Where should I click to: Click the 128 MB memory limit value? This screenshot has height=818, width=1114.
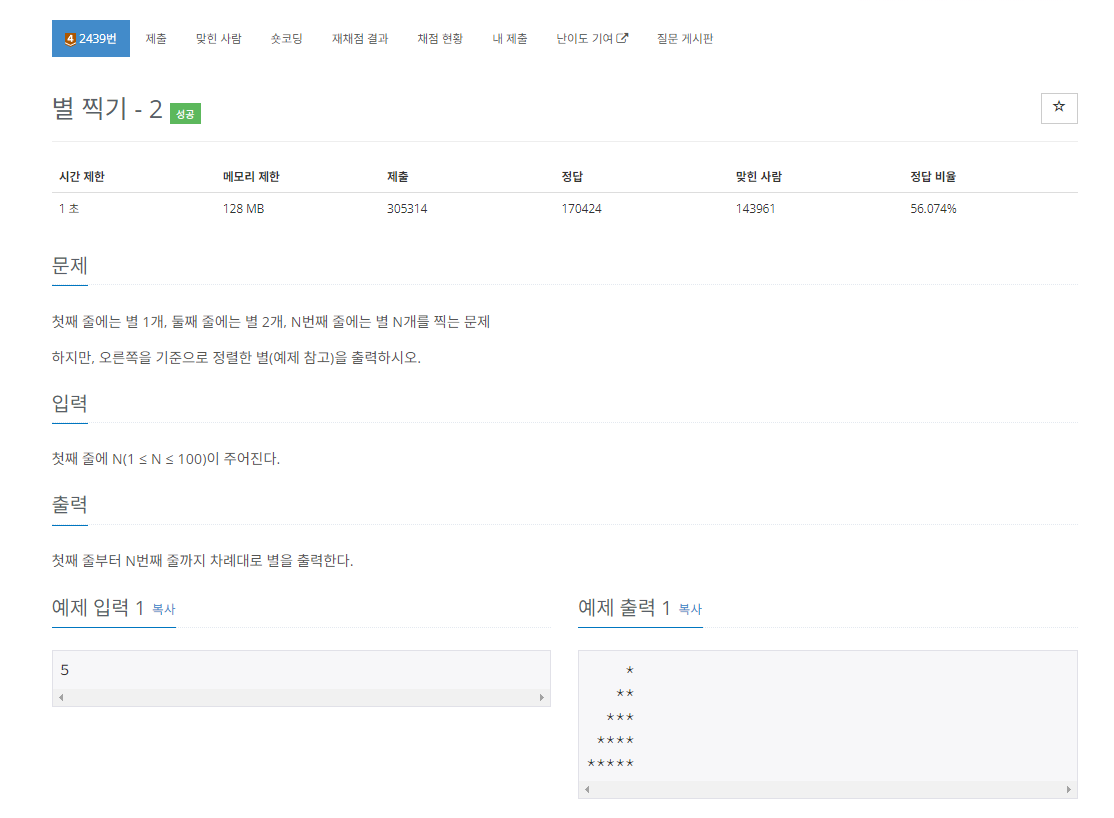pos(243,208)
